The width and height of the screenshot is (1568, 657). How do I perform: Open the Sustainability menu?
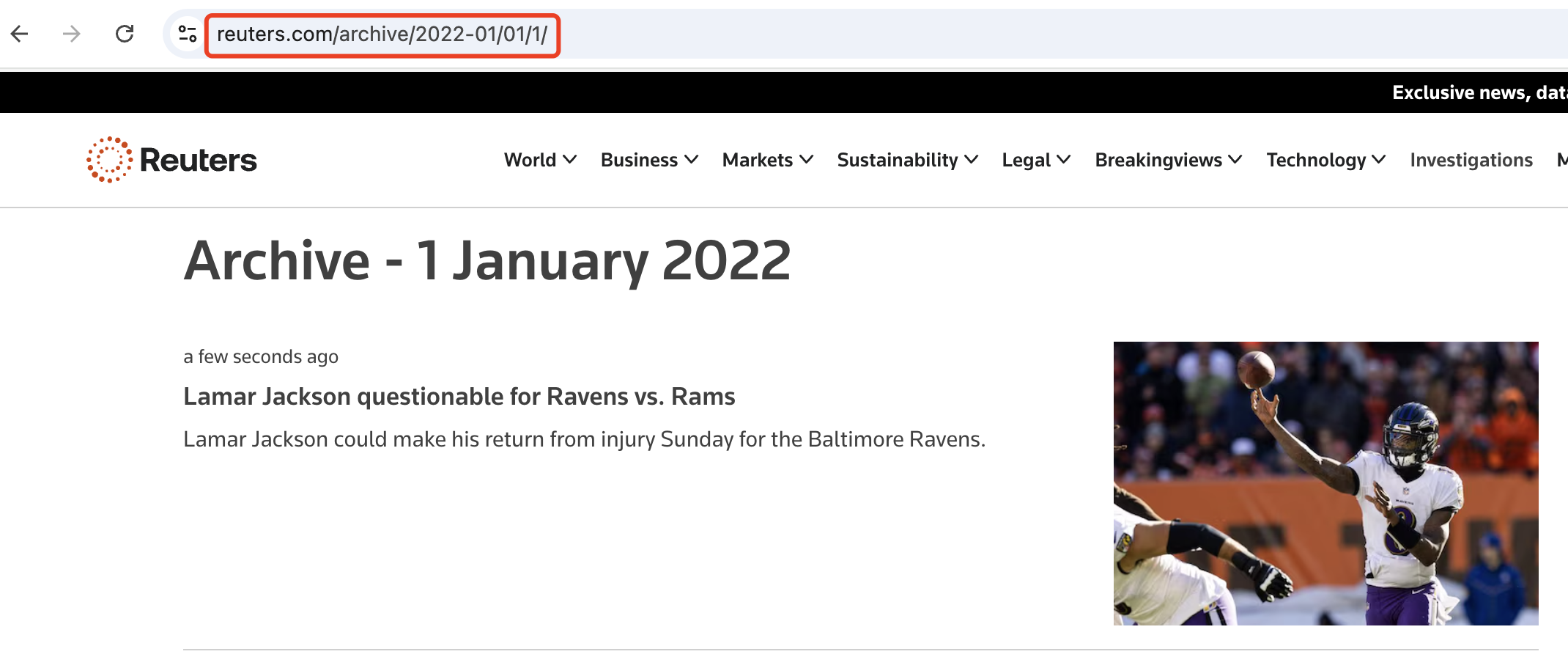[908, 160]
